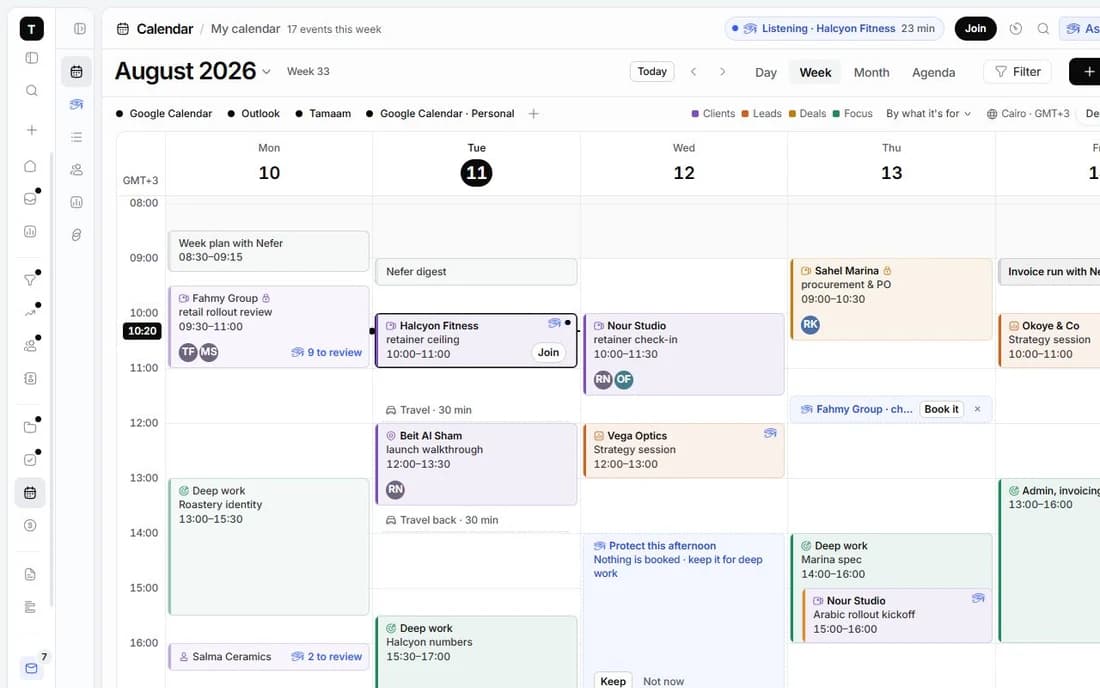Image resolution: width=1100 pixels, height=688 pixels.
Task: Open the link icon in secondary sidebar
Action: pyautogui.click(x=76, y=235)
